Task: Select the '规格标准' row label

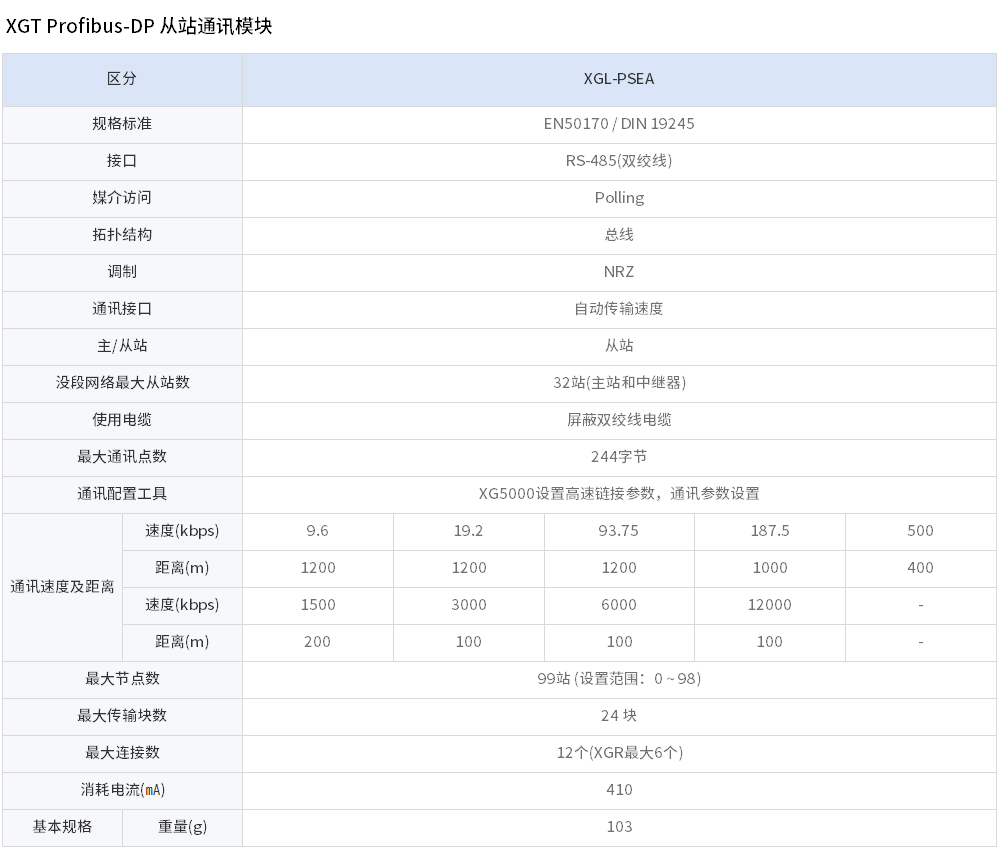Action: pyautogui.click(x=122, y=124)
